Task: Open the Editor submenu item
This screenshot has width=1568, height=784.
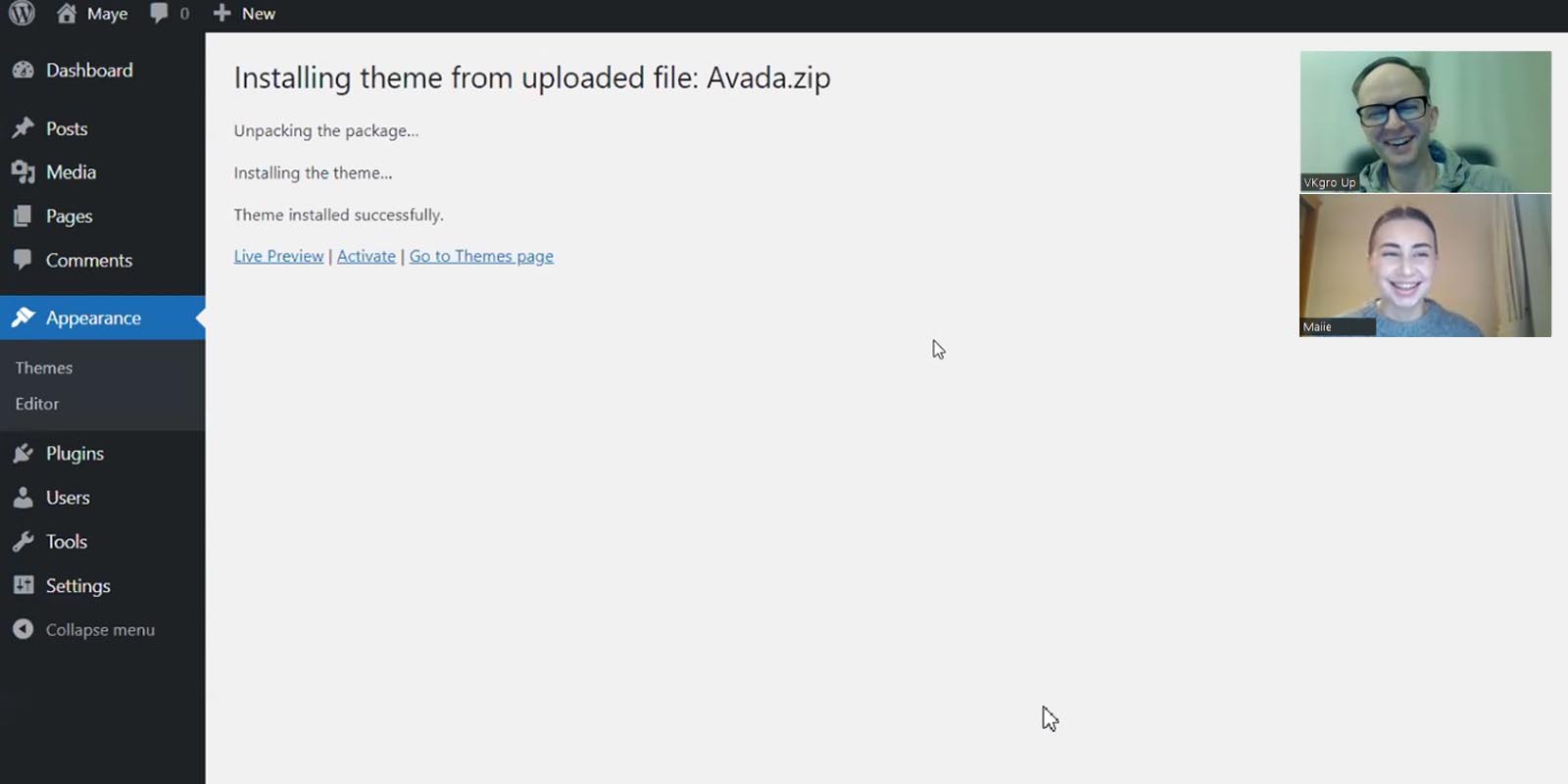Action: point(37,404)
